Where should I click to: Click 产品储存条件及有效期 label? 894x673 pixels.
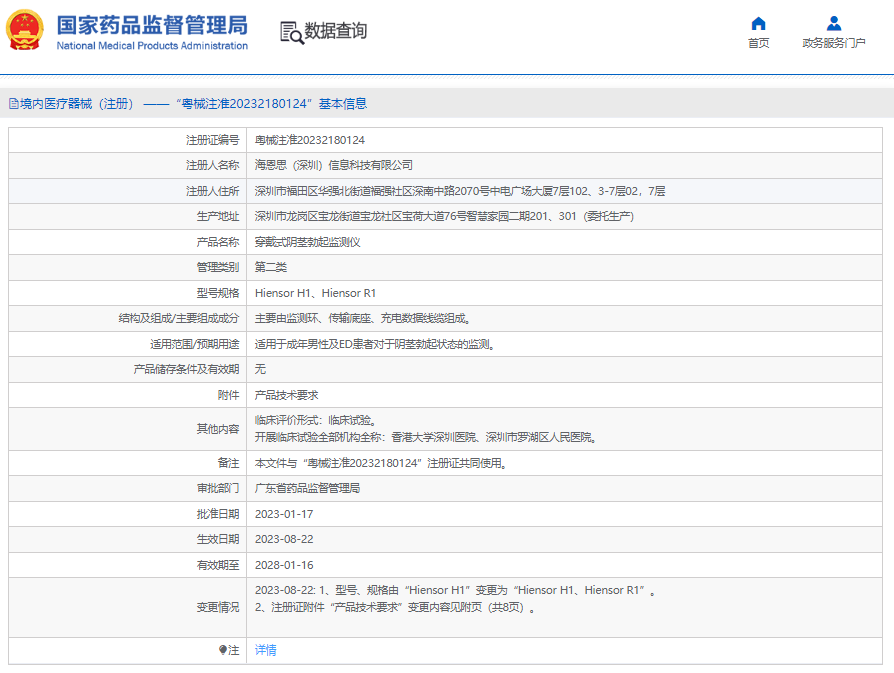[x=186, y=370]
